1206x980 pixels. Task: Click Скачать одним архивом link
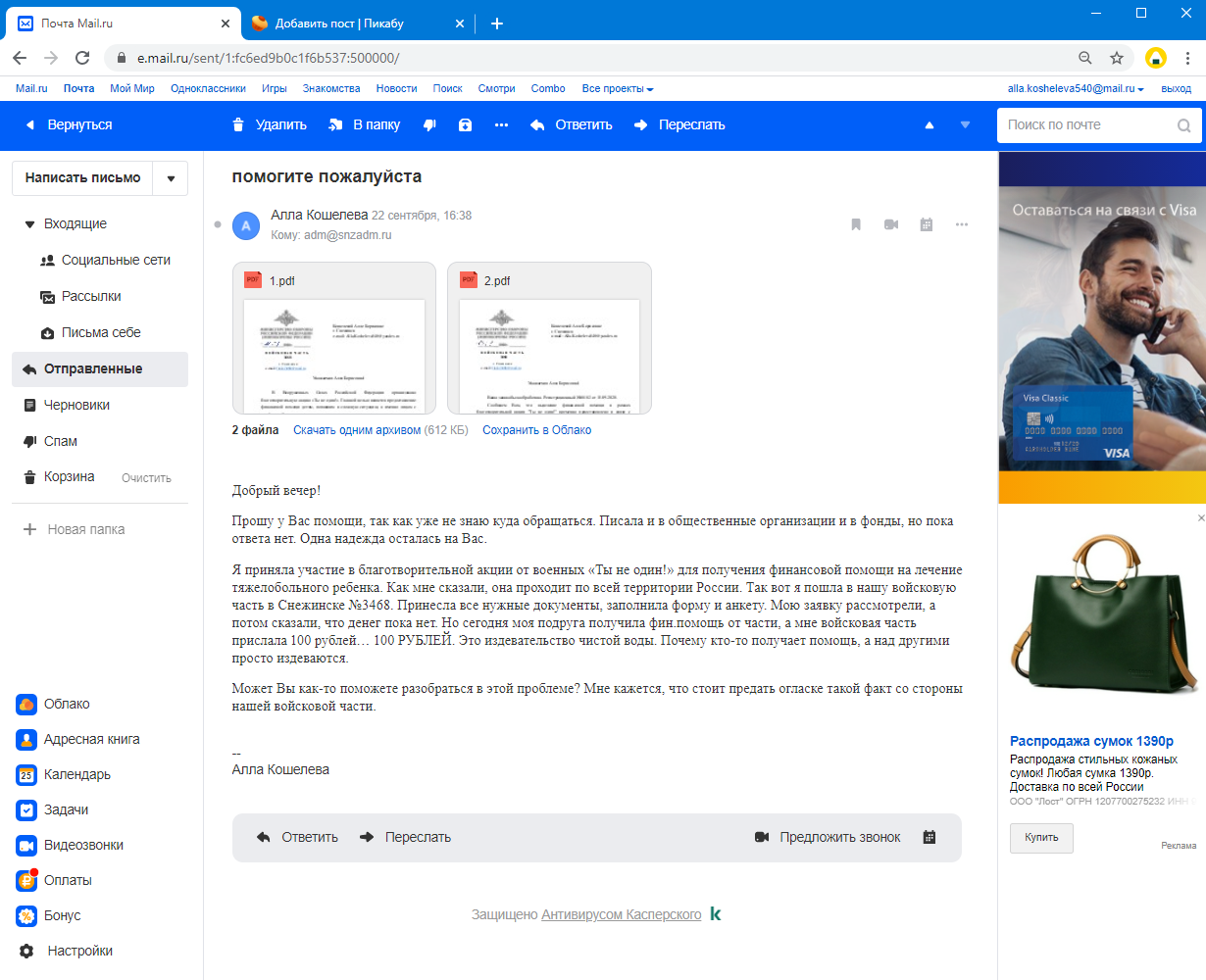point(357,430)
